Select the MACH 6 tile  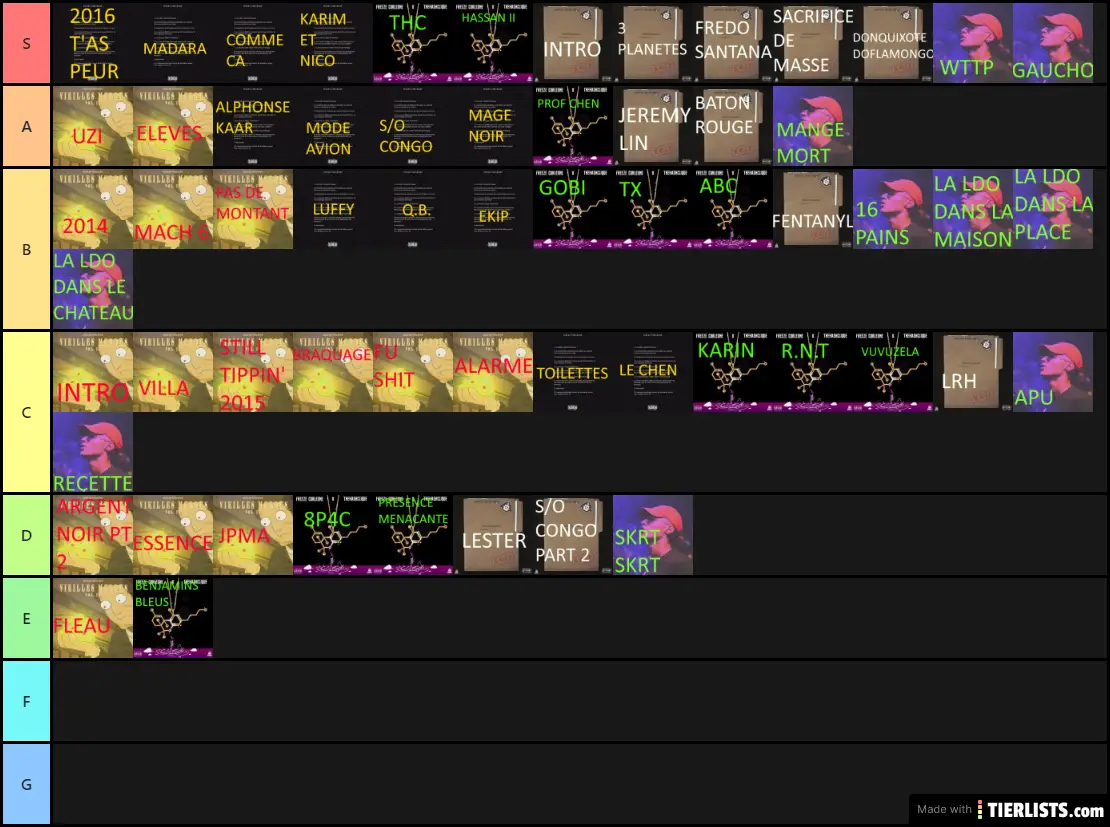[173, 209]
